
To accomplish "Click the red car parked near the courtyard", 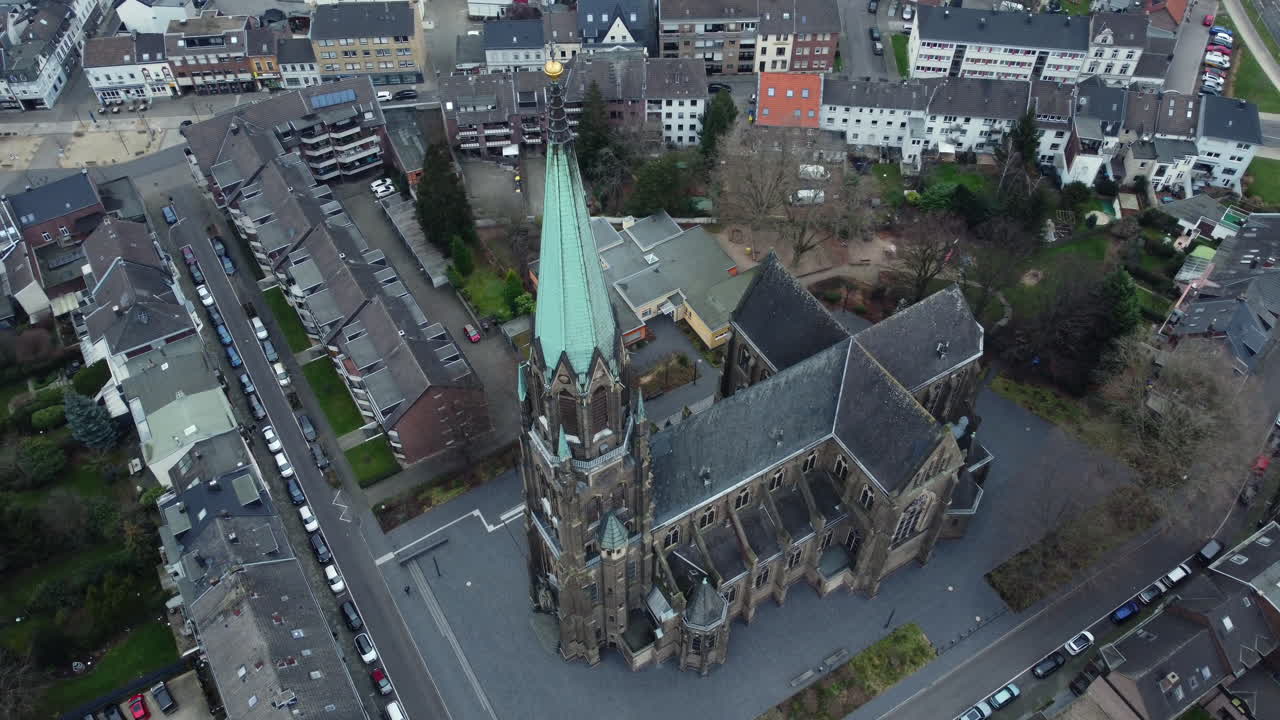I will [472, 335].
